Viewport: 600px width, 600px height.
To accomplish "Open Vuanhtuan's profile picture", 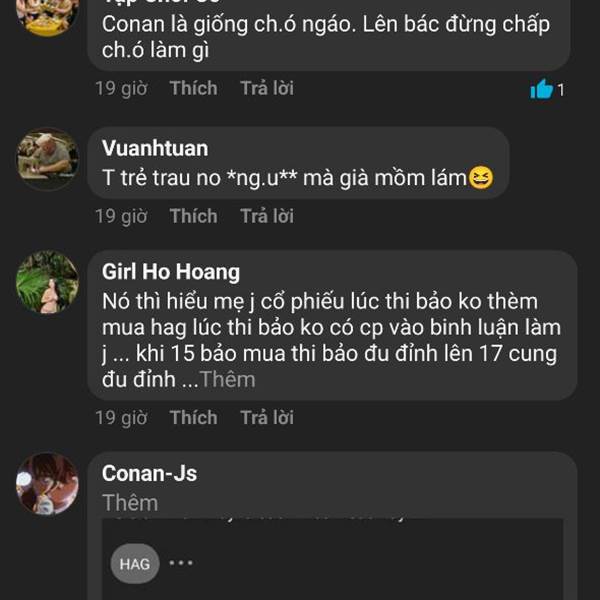I will pyautogui.click(x=47, y=159).
